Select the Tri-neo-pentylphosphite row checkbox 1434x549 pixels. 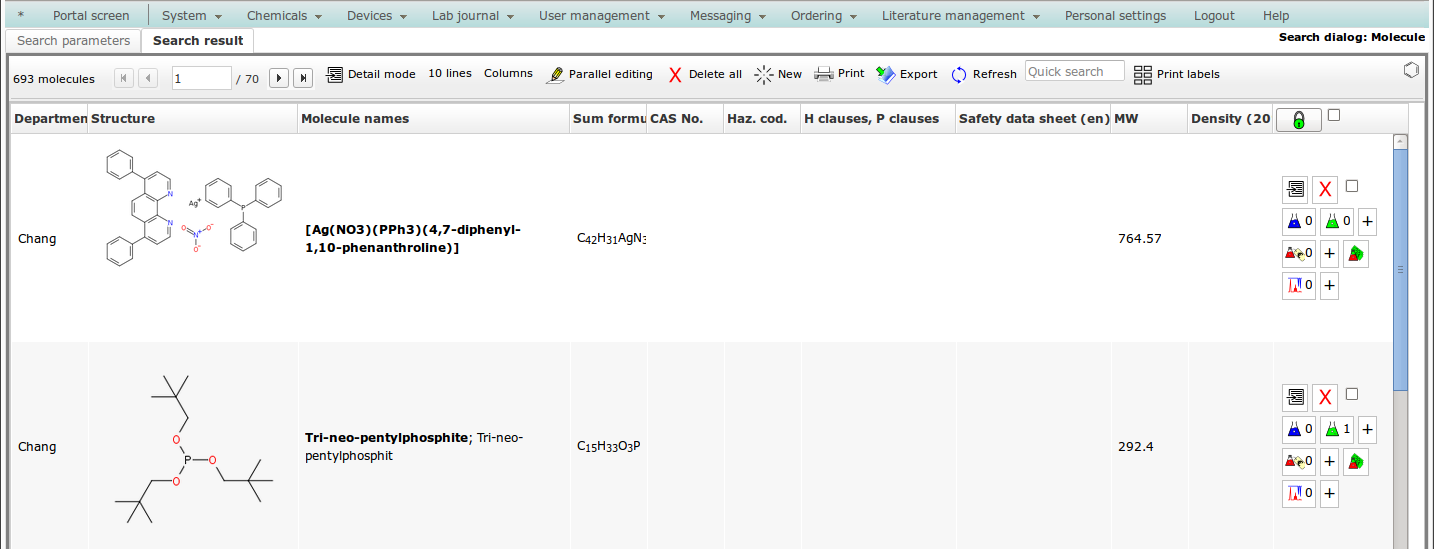click(1352, 394)
